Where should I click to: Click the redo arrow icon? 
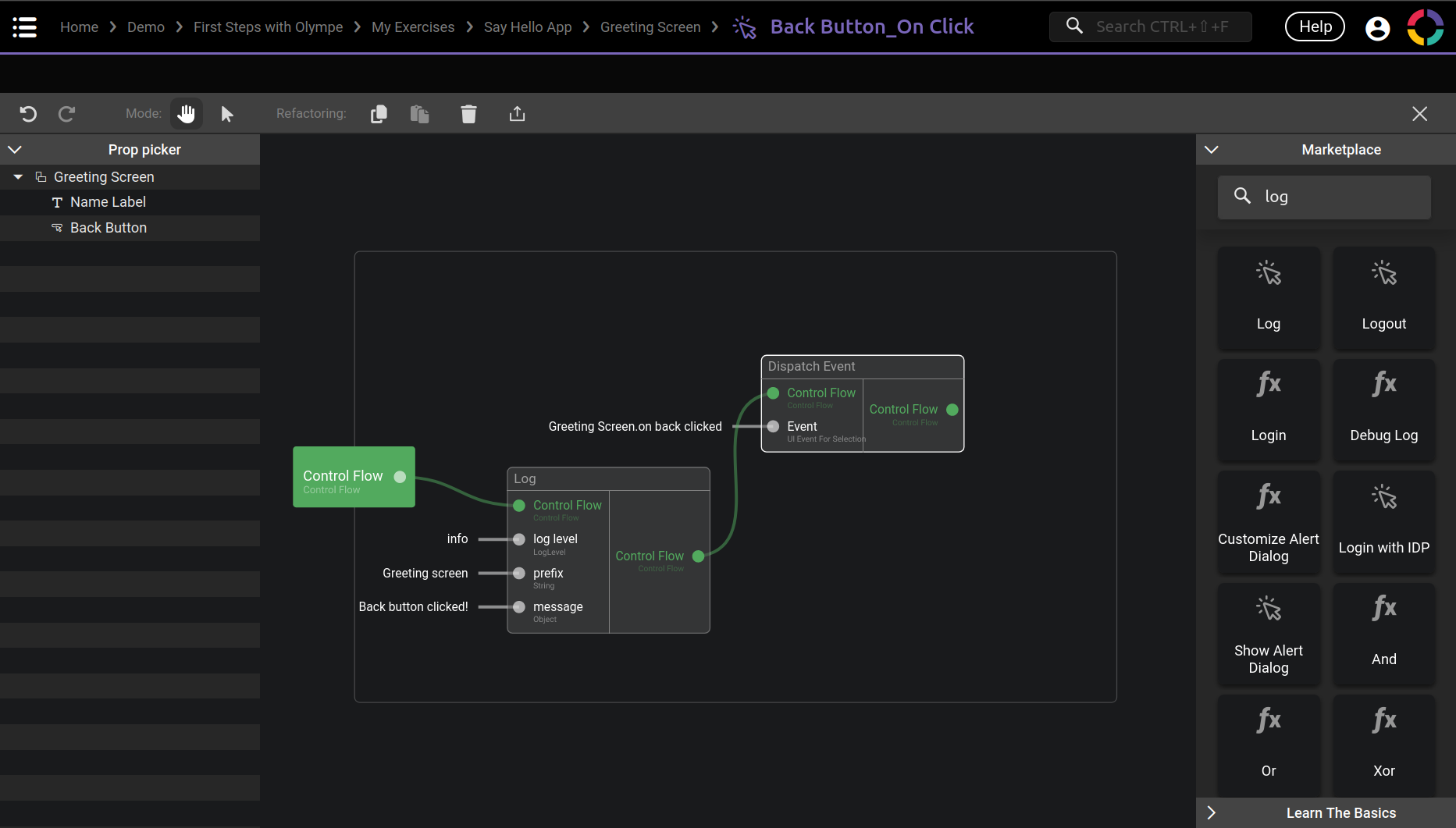67,114
